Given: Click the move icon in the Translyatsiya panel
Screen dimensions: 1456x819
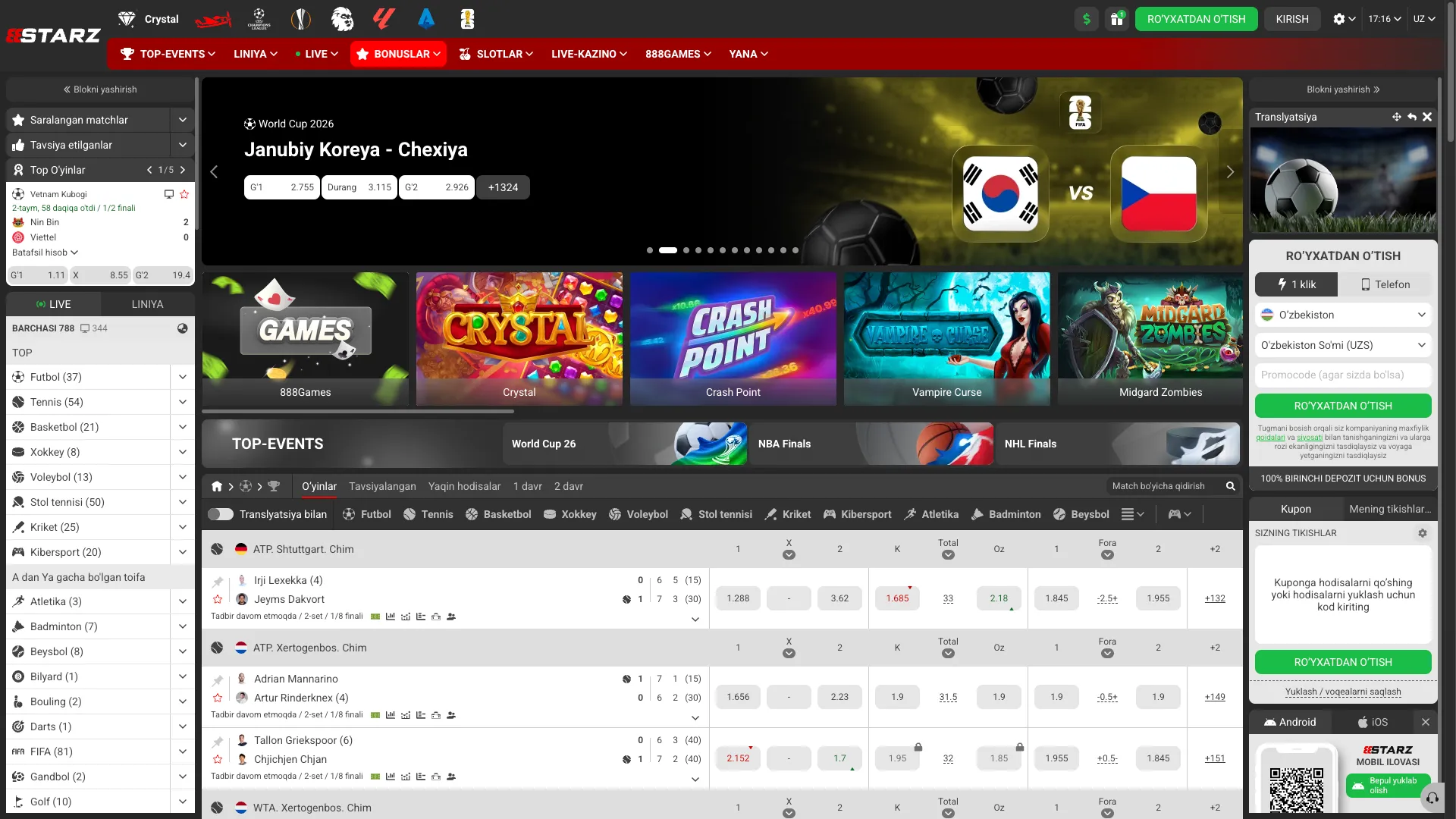Looking at the screenshot, I should point(1396,117).
